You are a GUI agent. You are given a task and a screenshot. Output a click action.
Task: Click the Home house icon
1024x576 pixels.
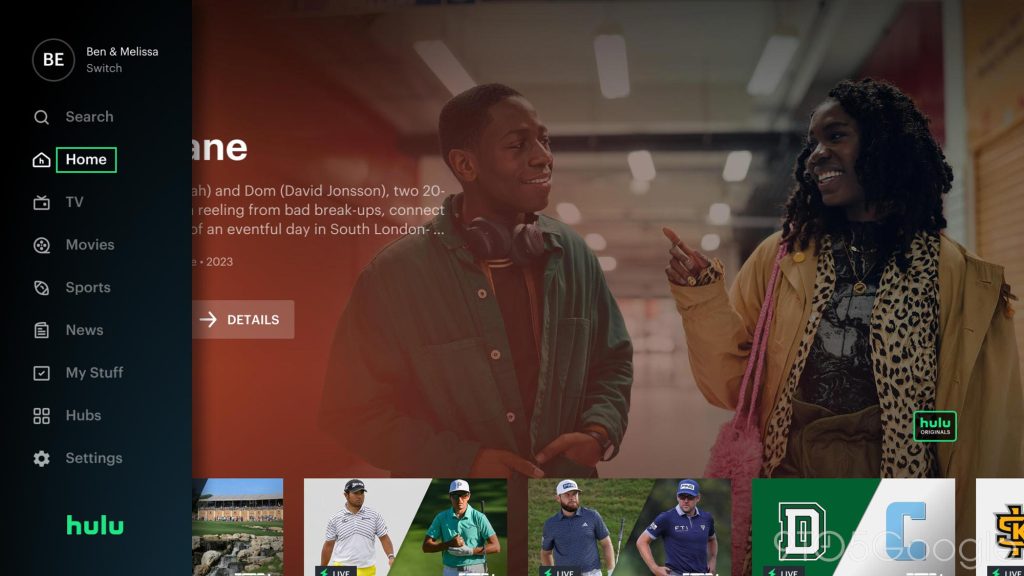(x=41, y=160)
